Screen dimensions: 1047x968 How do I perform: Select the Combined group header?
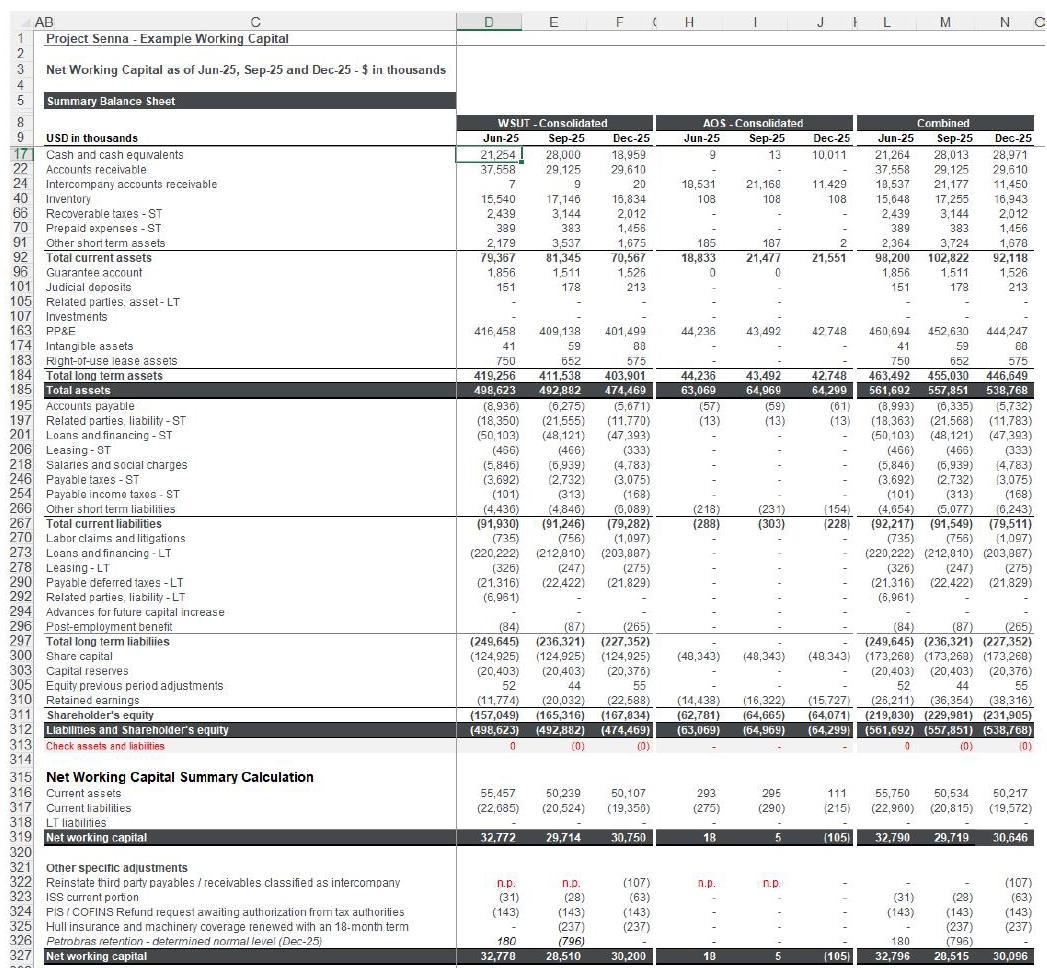(944, 123)
